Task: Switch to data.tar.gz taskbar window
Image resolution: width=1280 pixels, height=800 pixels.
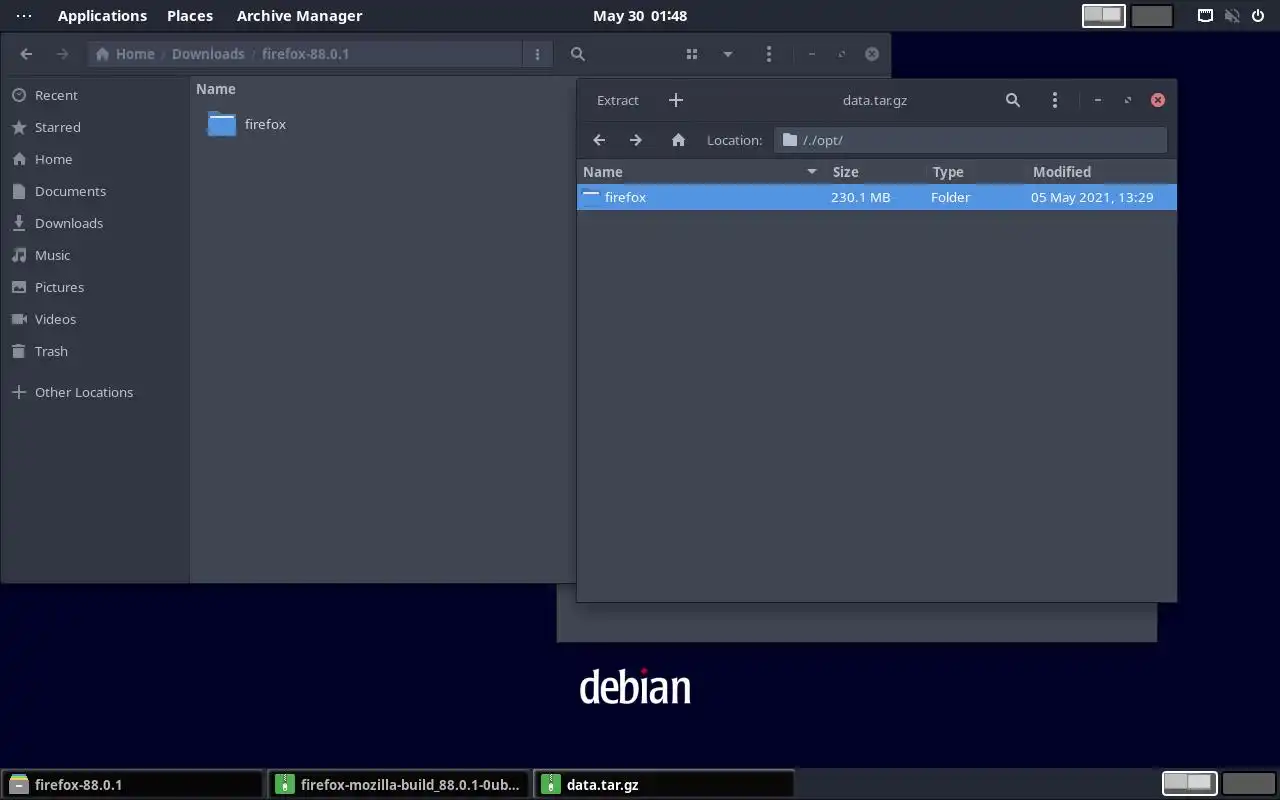Action: [664, 785]
